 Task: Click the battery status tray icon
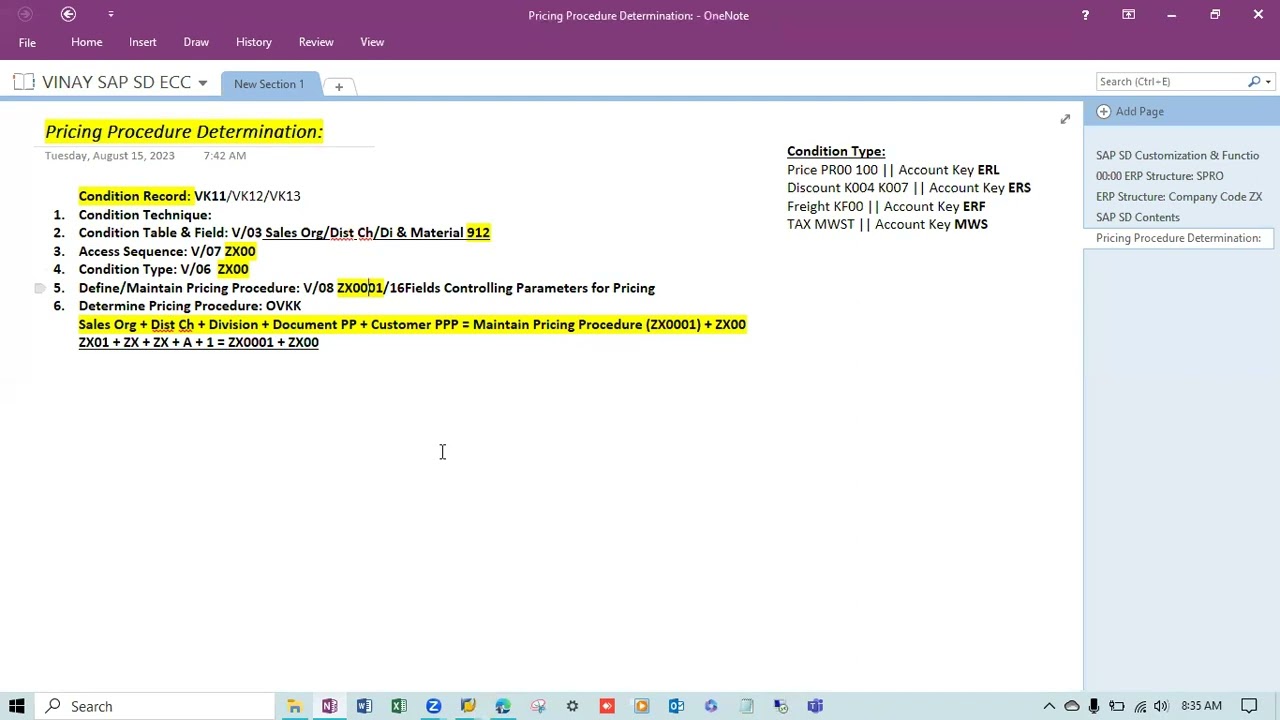(x=1117, y=706)
